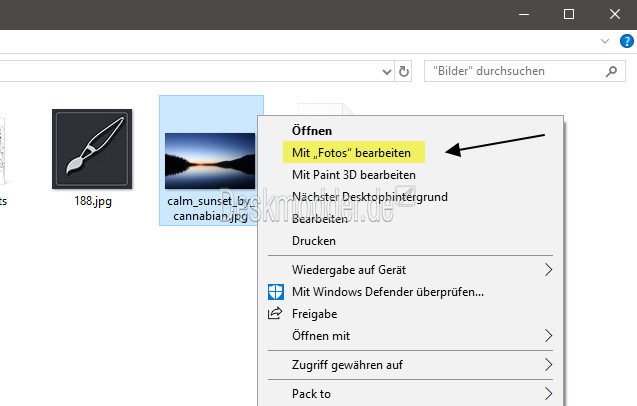637x406 pixels.
Task: Click the calm_sunset_by_cannabian.jpg file name
Action: tap(211, 208)
